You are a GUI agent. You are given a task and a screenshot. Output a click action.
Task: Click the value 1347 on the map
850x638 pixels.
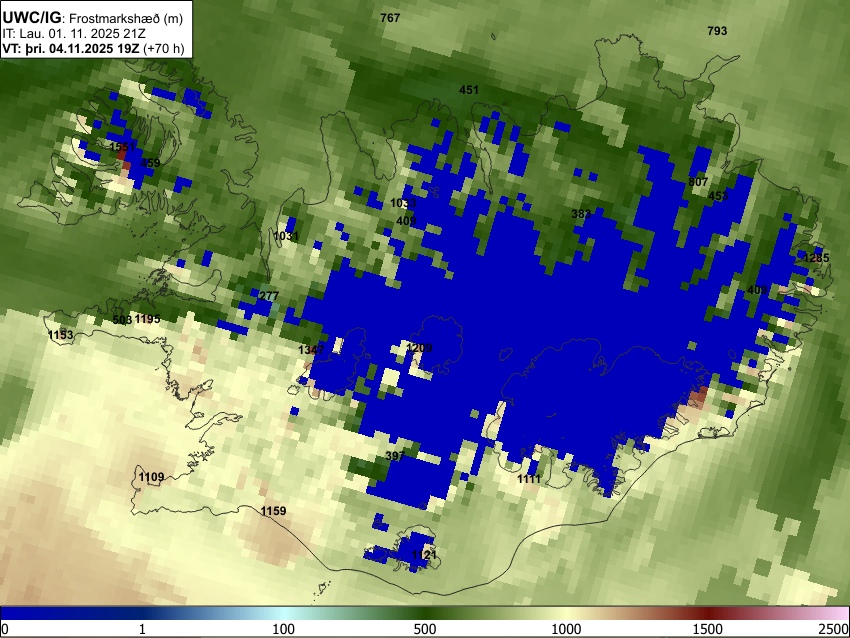click(x=311, y=350)
